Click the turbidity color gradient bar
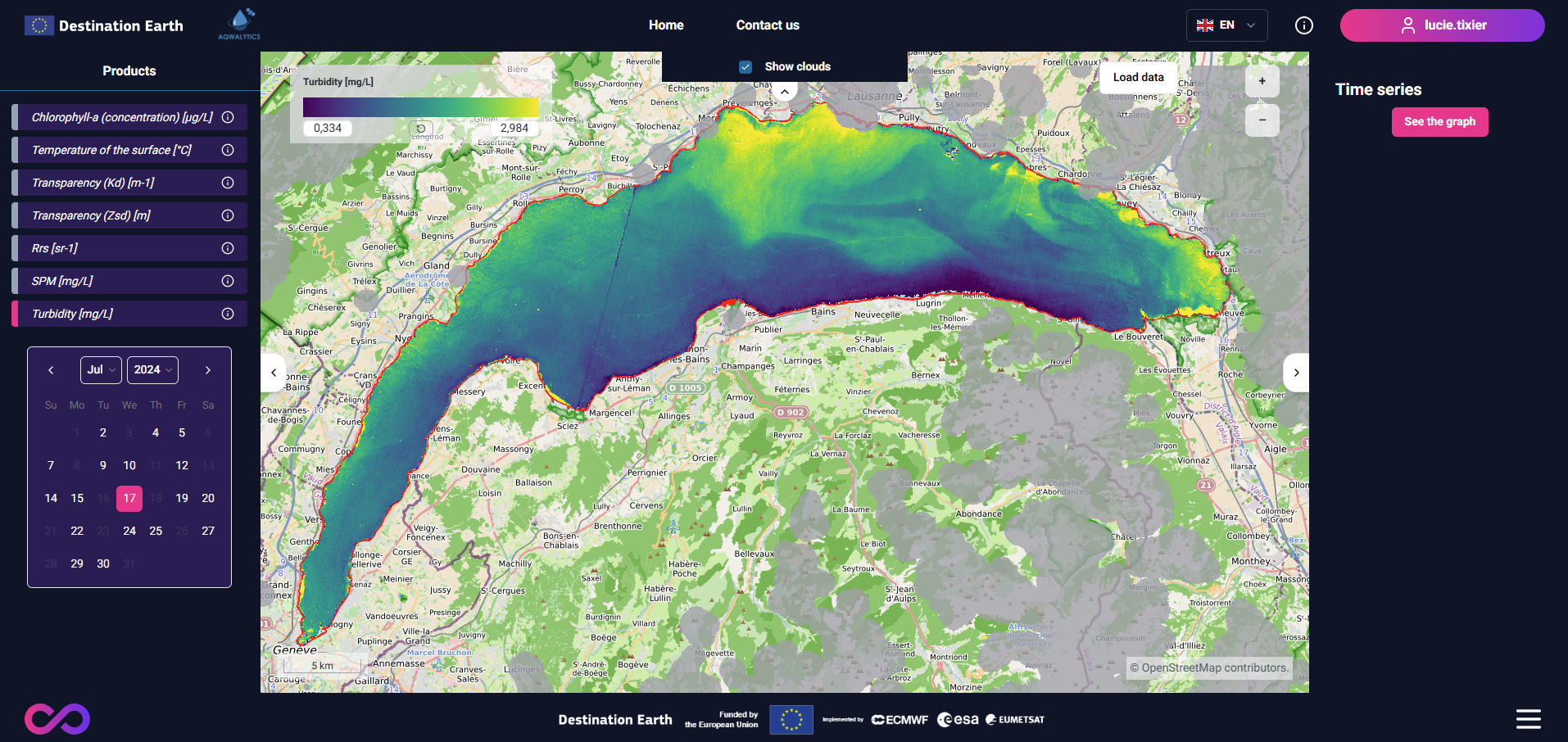Image resolution: width=1568 pixels, height=742 pixels. [x=420, y=107]
